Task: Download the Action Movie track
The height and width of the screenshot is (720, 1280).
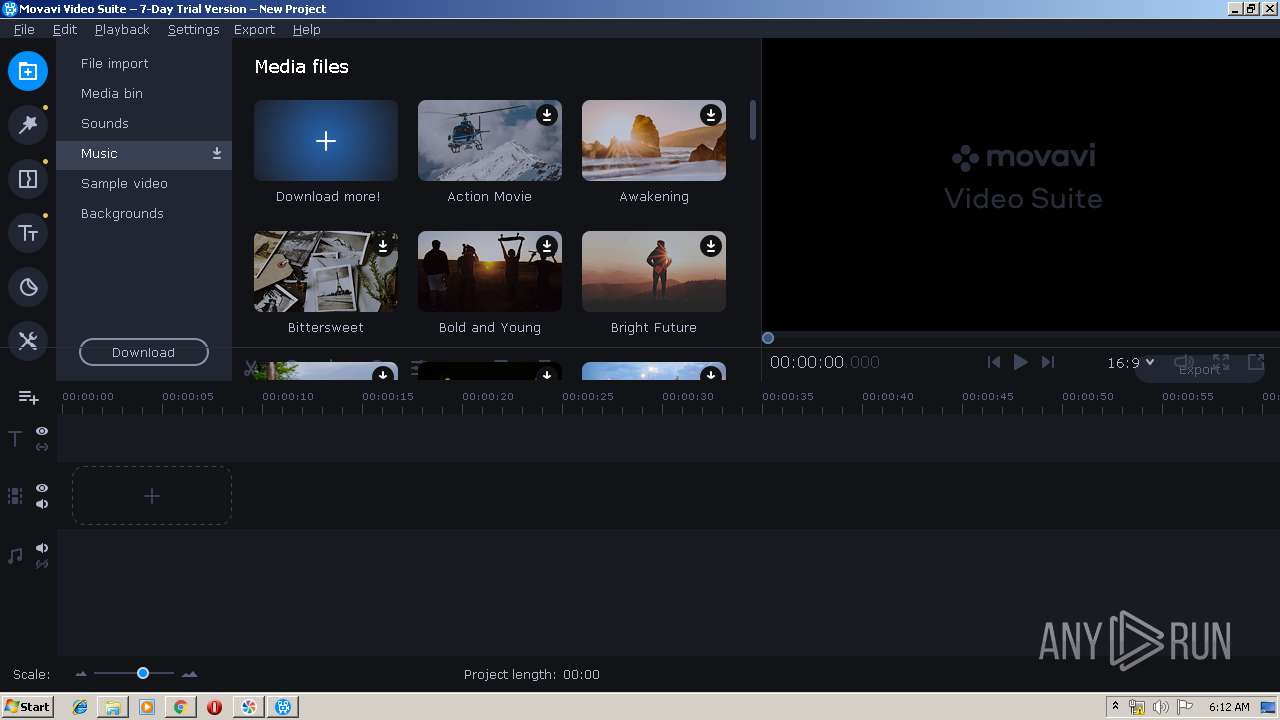Action: click(x=547, y=115)
